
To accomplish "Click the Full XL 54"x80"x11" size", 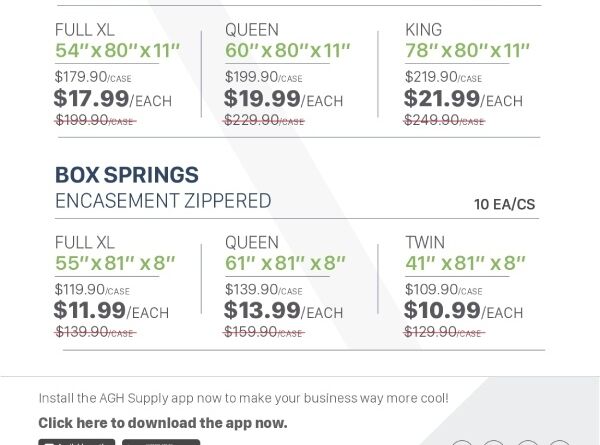I will coord(117,50).
